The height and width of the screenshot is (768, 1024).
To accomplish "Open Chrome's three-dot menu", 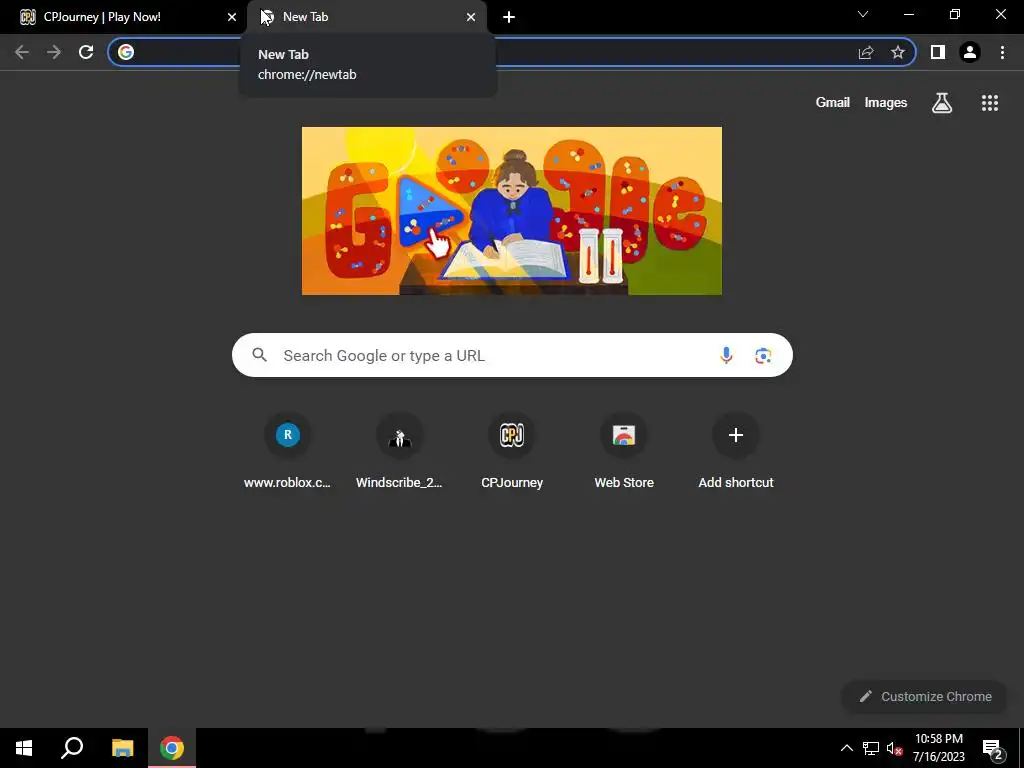I will coord(1002,52).
